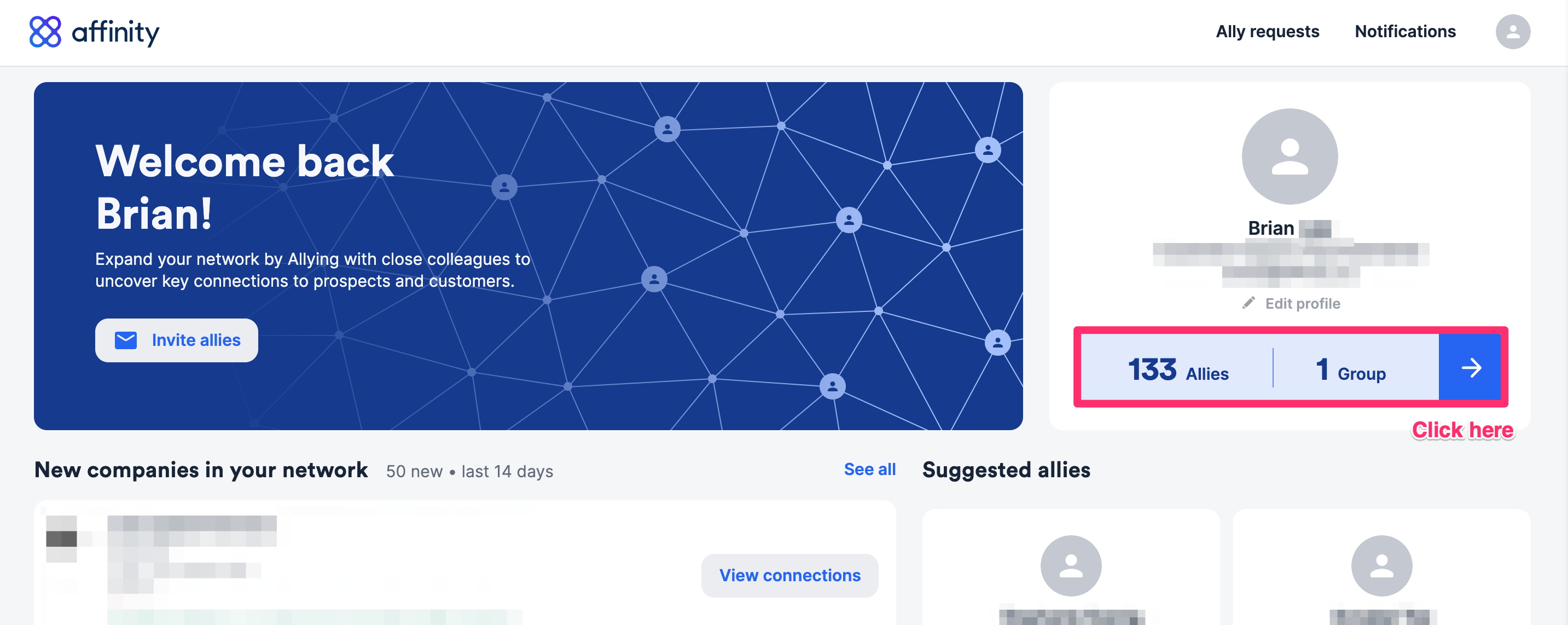This screenshot has width=1568, height=625.
Task: Click the blue arrow next to Group
Action: 1470,367
